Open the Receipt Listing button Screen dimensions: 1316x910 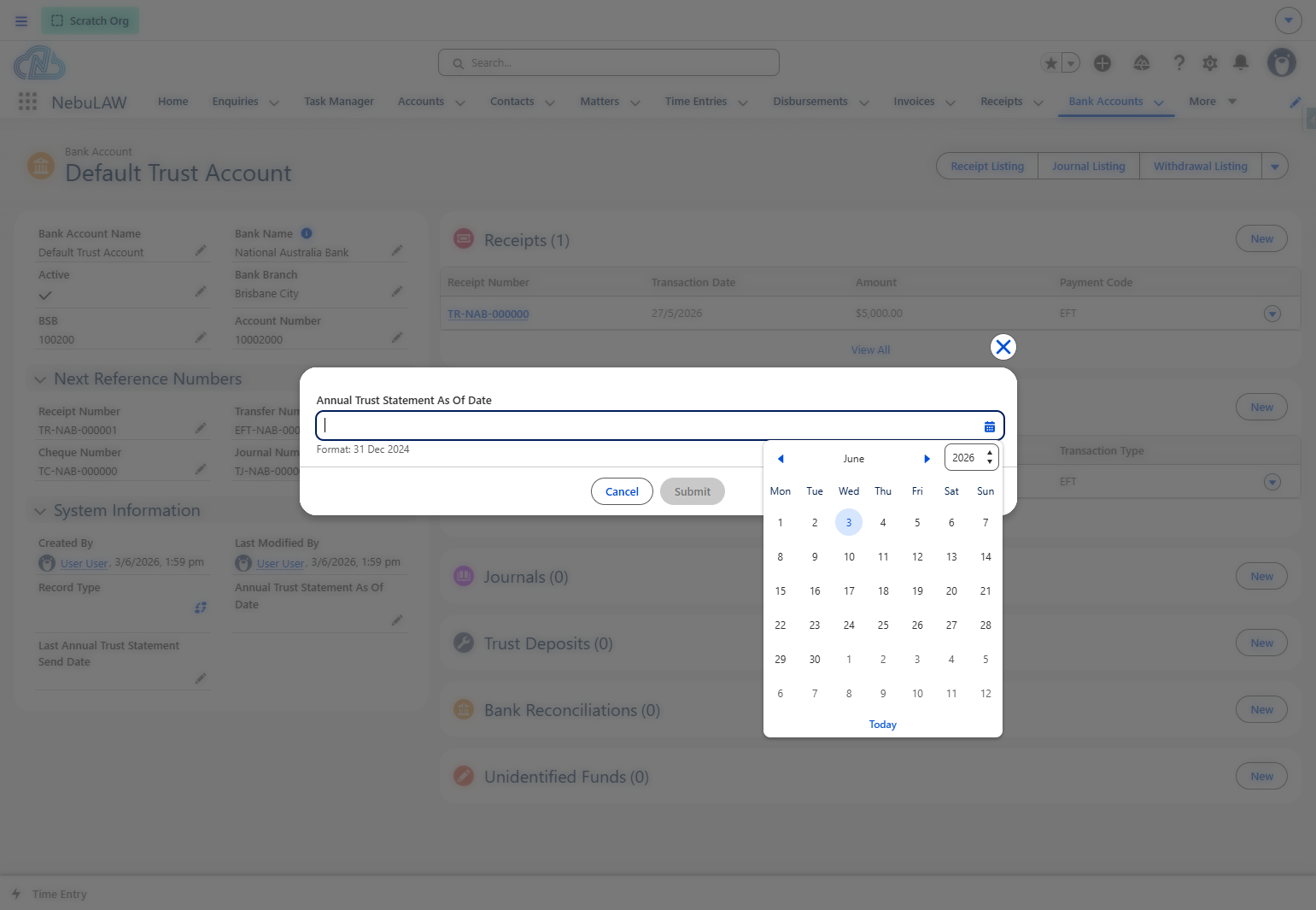(987, 167)
